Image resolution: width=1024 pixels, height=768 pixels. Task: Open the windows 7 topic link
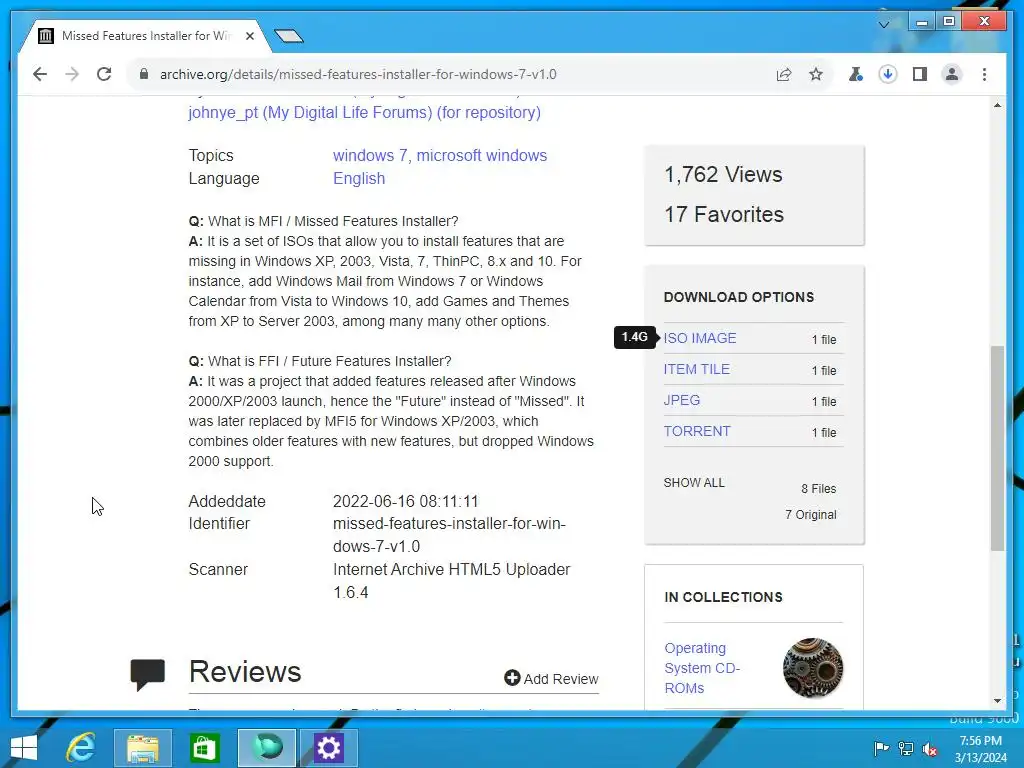click(370, 155)
